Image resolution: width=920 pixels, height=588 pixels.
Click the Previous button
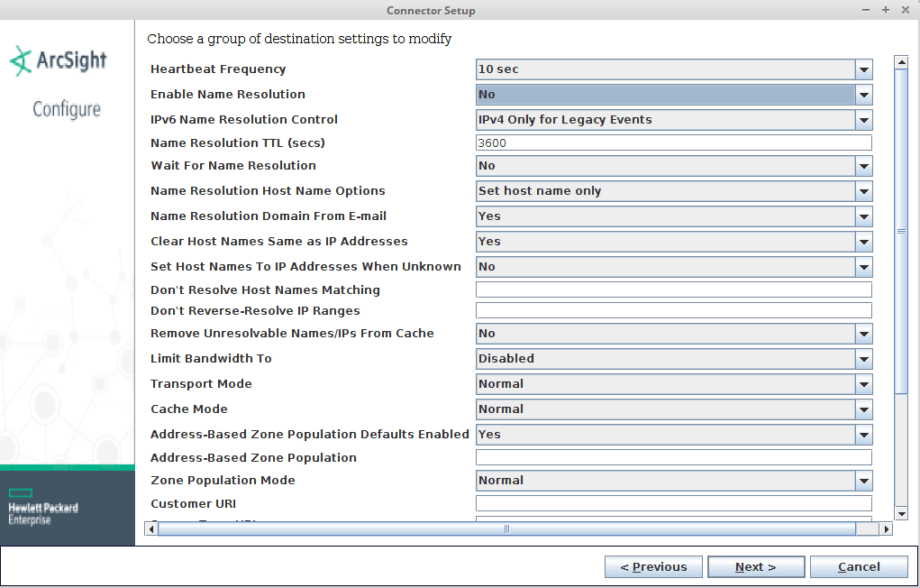tap(653, 567)
